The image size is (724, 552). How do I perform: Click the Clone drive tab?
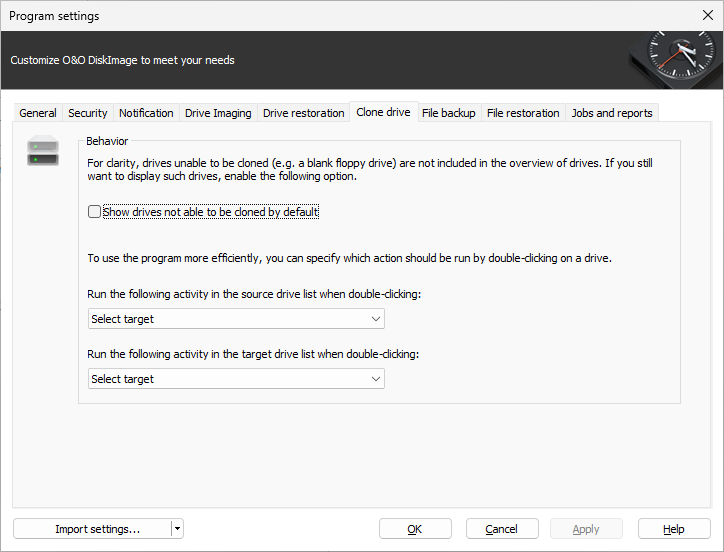click(x=383, y=112)
